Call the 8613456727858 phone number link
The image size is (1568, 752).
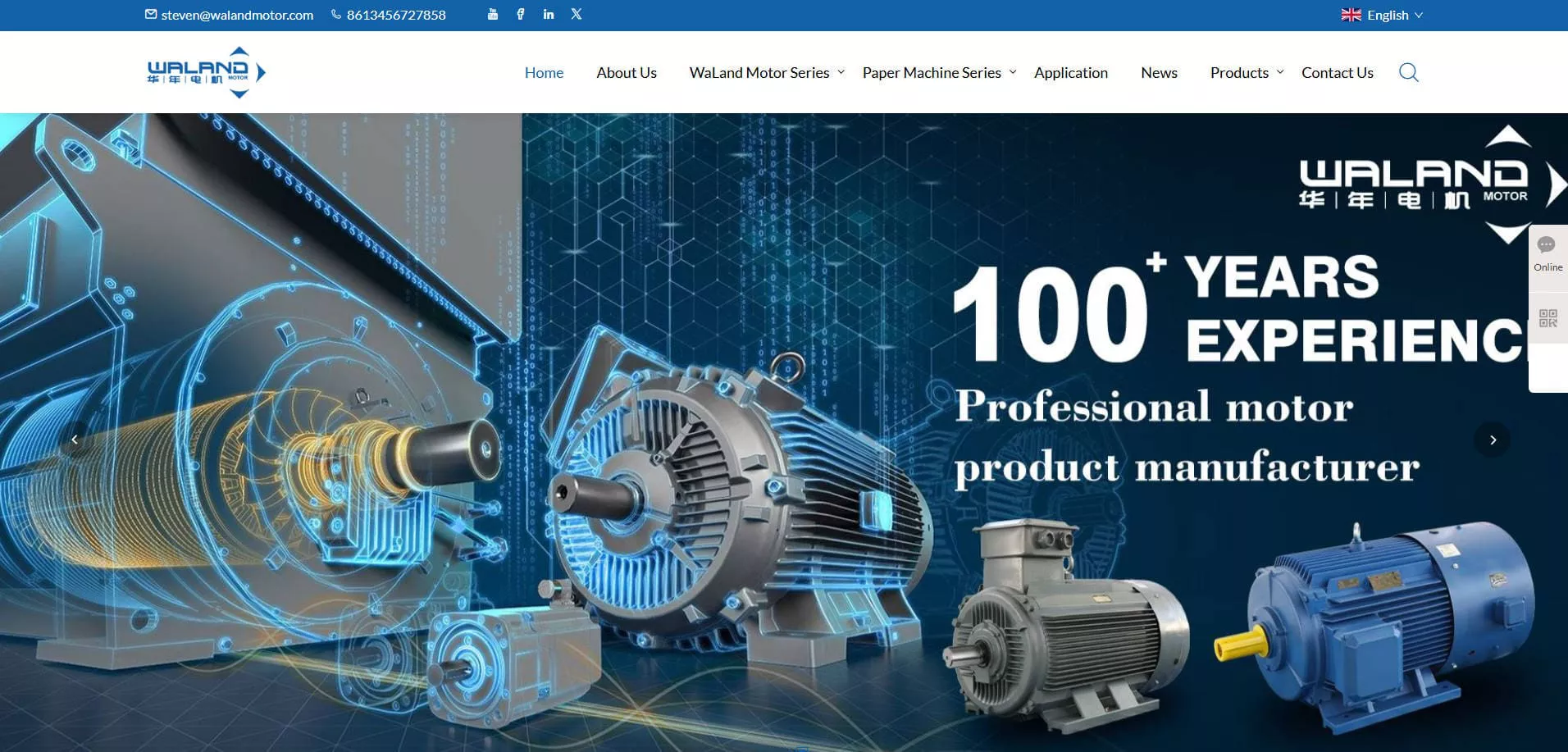point(396,15)
